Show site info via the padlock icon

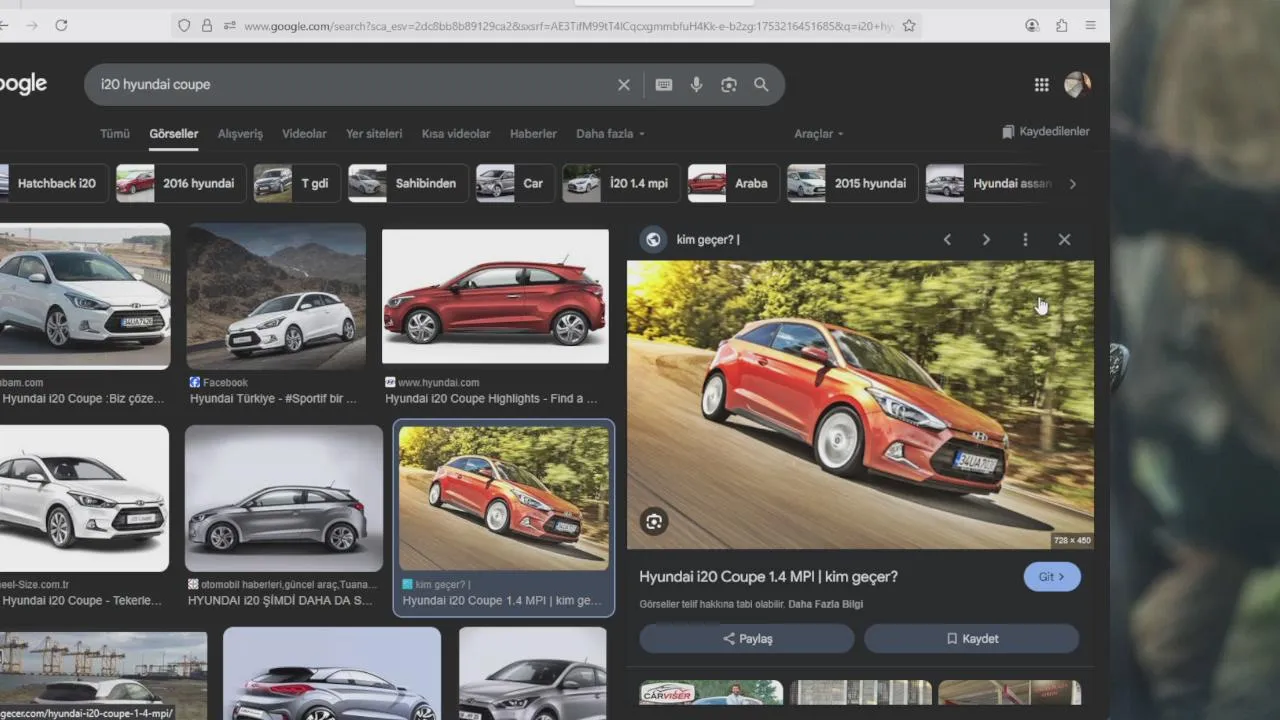point(207,26)
